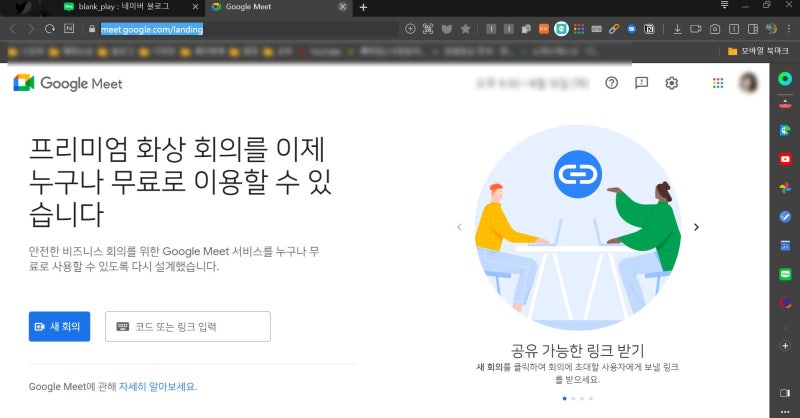Screen dimensions: 800x418
Task: Click the video record toolbar icon
Action: (696, 29)
